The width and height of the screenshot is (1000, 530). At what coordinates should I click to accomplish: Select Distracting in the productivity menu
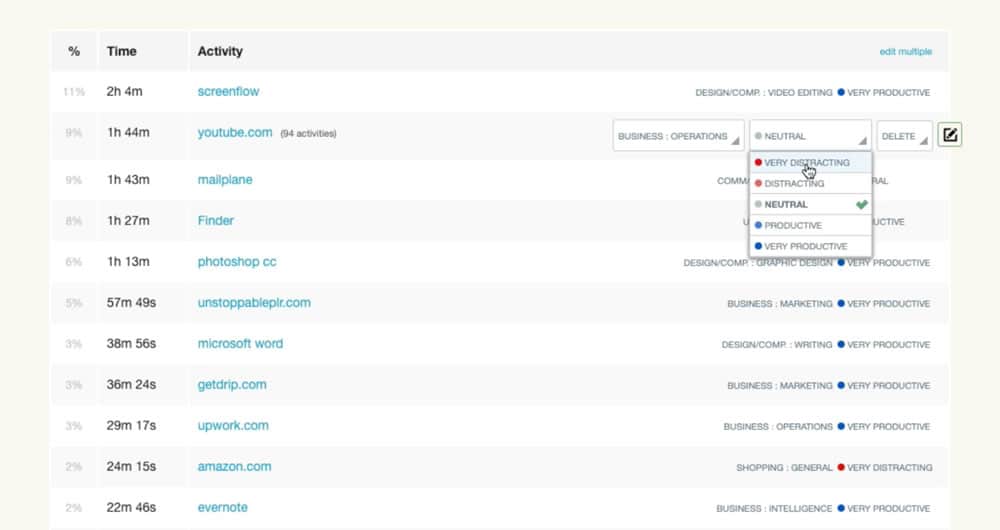click(810, 184)
